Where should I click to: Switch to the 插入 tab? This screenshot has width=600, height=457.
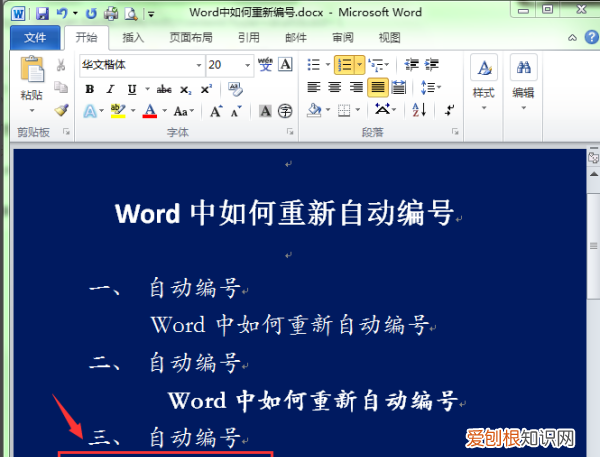pos(133,38)
